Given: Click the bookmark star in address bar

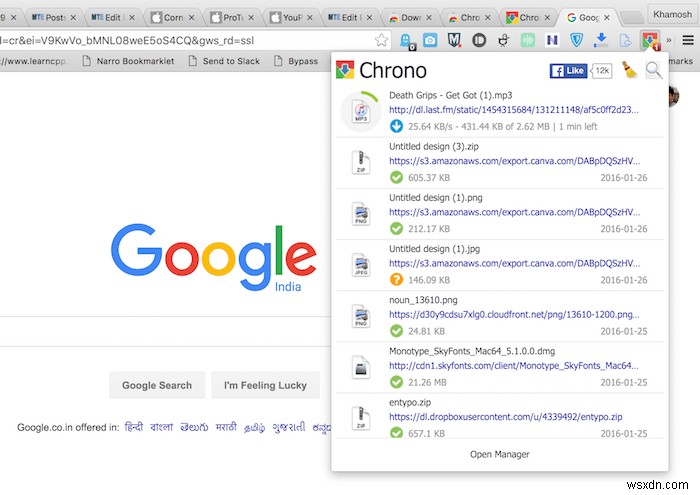Looking at the screenshot, I should pos(381,40).
